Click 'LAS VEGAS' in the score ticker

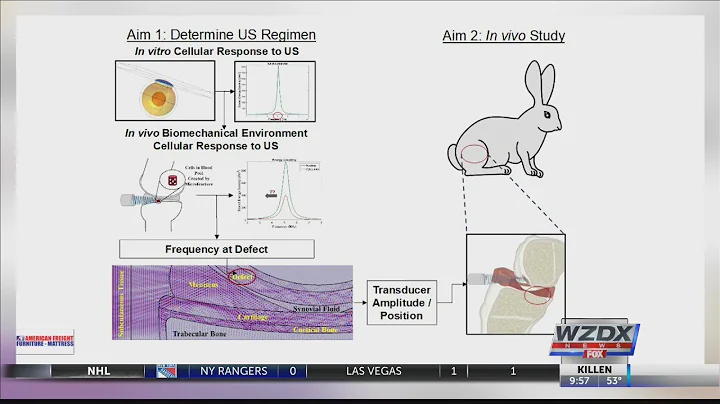coord(374,371)
